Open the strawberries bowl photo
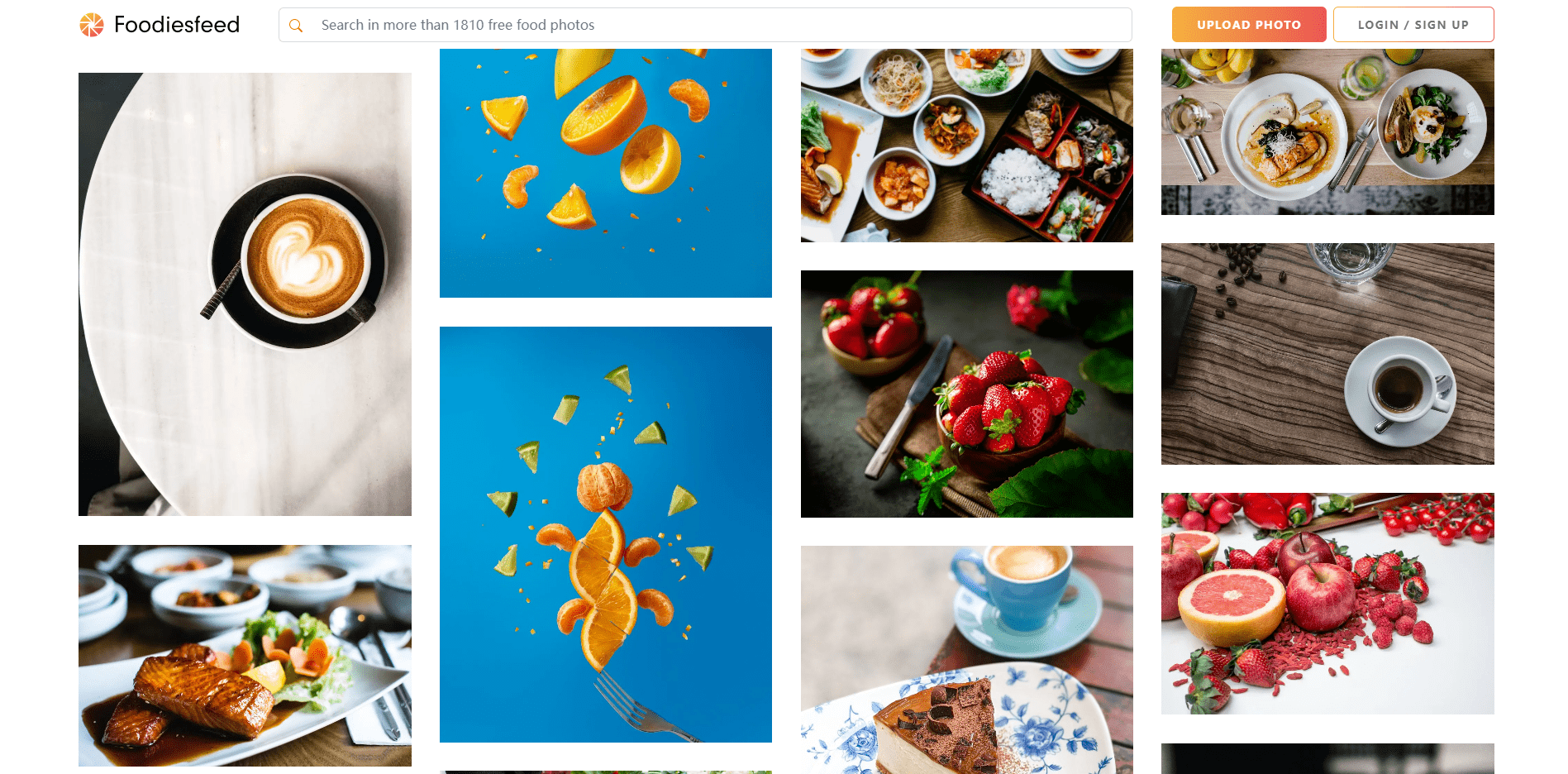Viewport: 1568px width, 774px height. pos(967,394)
